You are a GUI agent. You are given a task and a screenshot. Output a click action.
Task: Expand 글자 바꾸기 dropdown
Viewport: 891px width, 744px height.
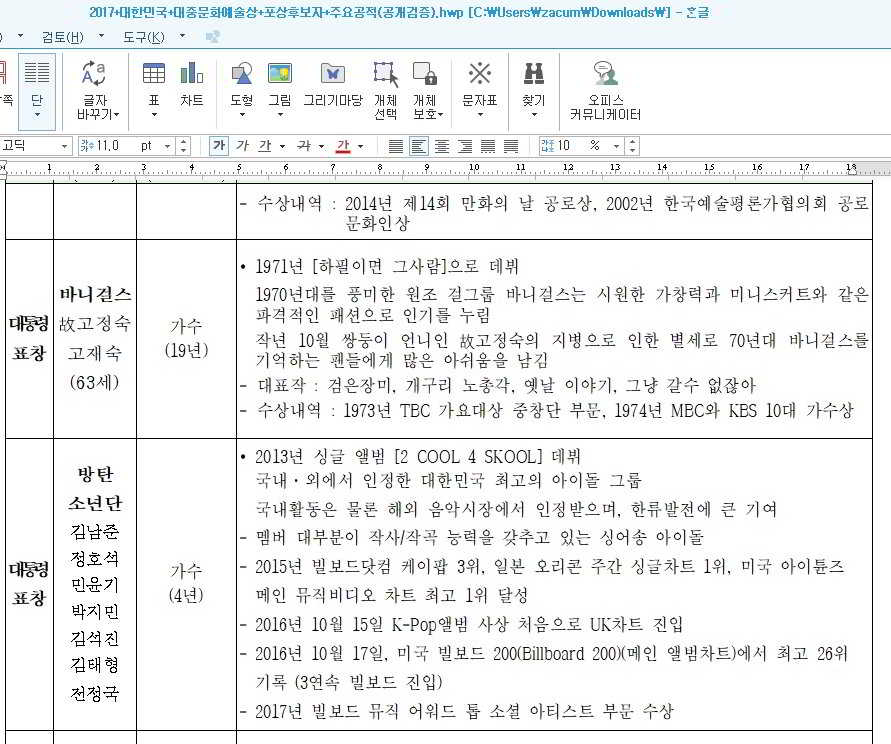coord(94,114)
